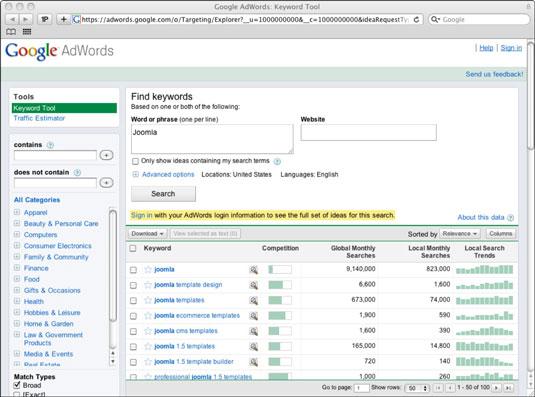
Task: Click trend chart for 'joomla templates'
Action: pos(485,300)
